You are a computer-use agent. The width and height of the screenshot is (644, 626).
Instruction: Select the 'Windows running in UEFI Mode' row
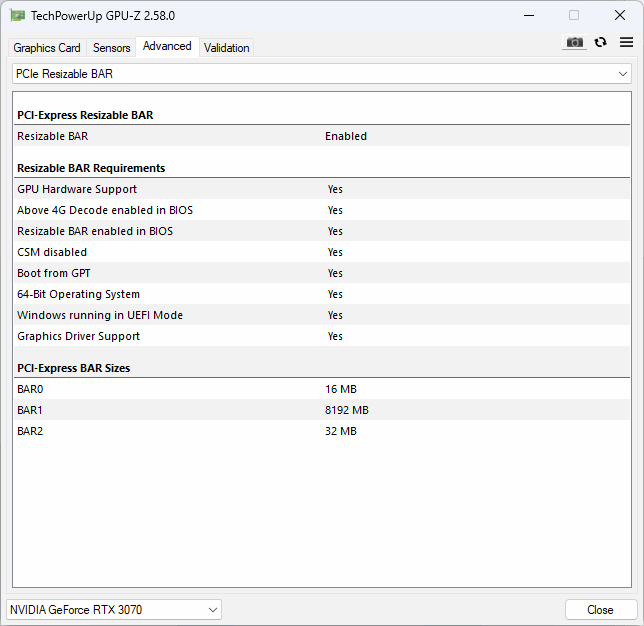[x=322, y=315]
